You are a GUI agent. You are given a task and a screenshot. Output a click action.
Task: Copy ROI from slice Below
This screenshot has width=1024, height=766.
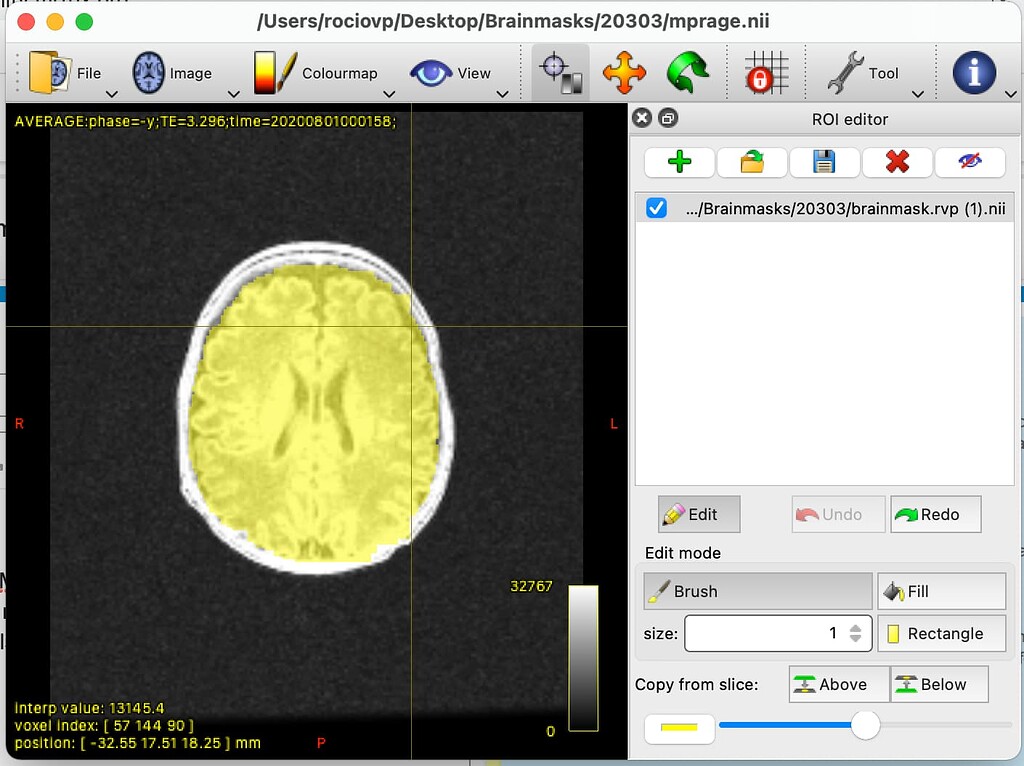click(939, 684)
